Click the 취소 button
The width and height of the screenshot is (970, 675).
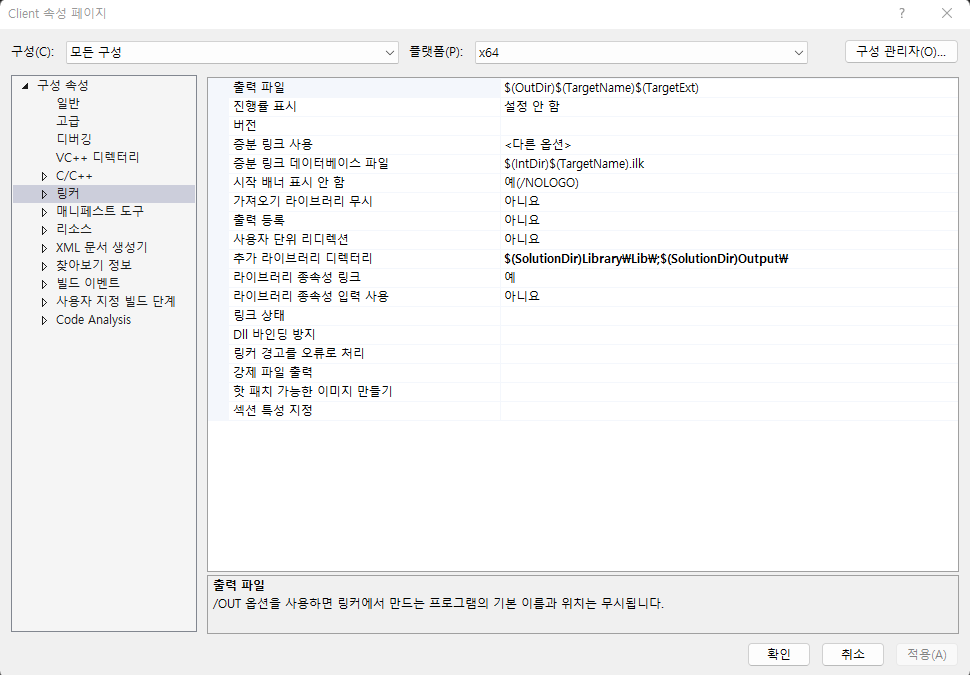[x=852, y=654]
